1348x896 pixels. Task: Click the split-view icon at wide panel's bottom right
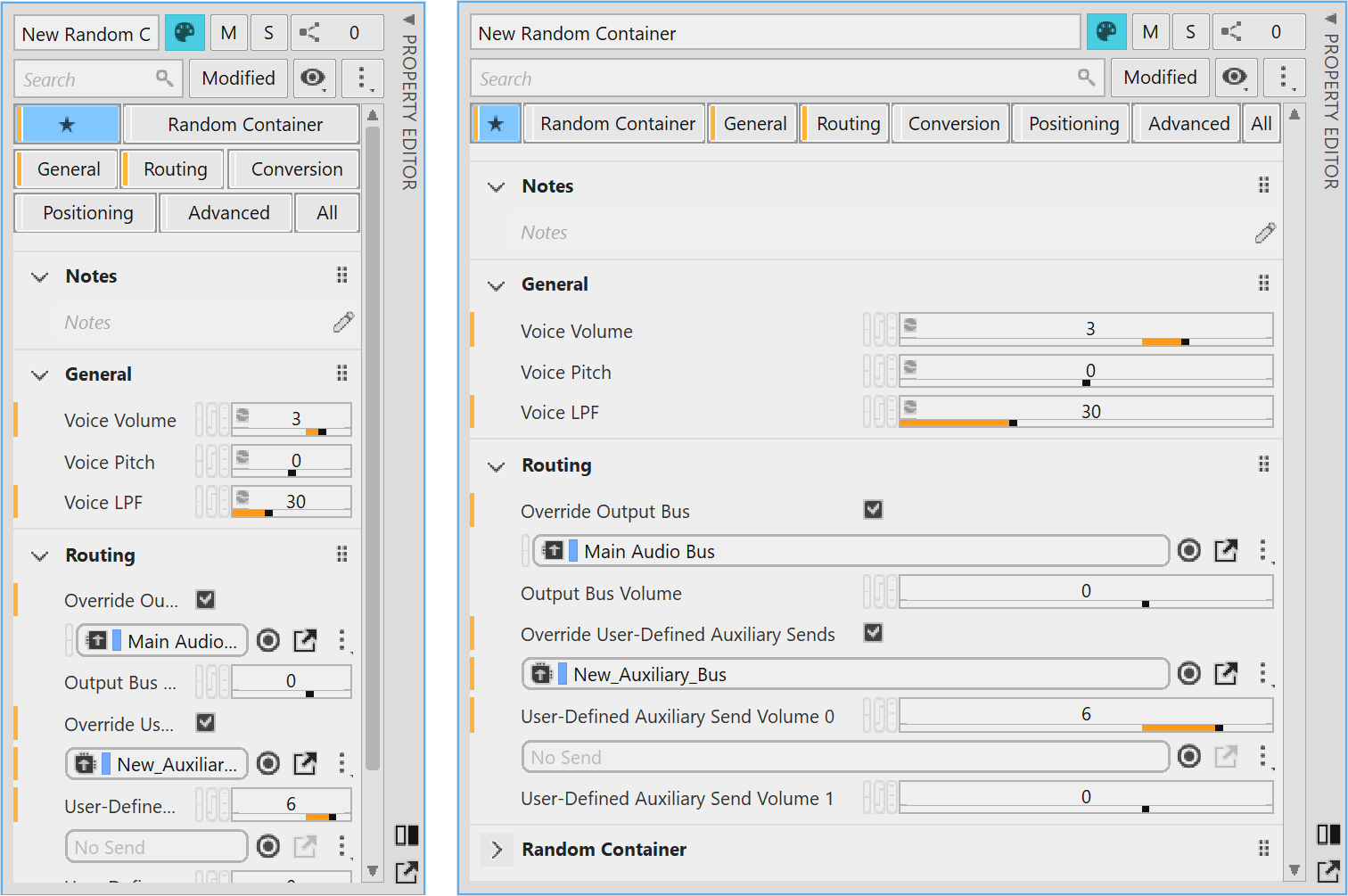pyautogui.click(x=1327, y=834)
